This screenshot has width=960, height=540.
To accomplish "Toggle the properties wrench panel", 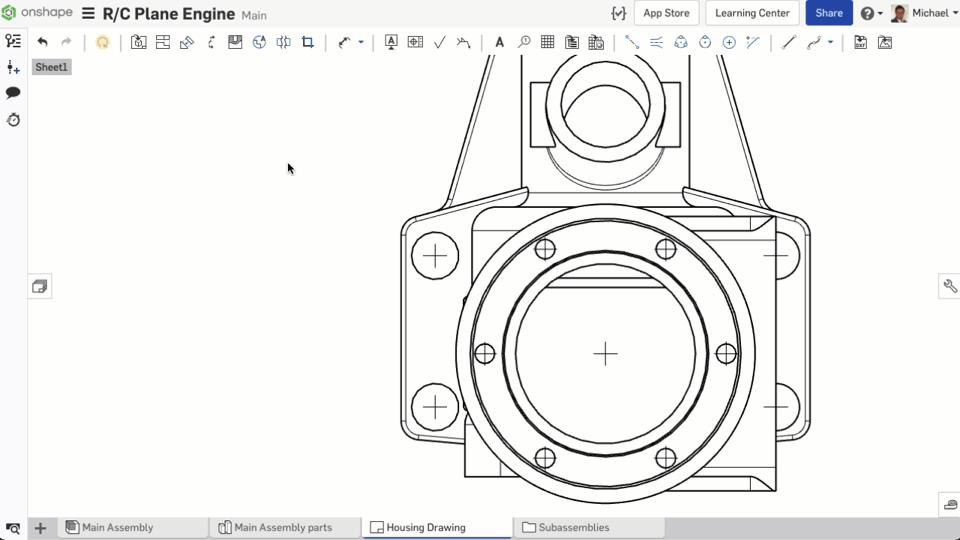I will tap(949, 287).
